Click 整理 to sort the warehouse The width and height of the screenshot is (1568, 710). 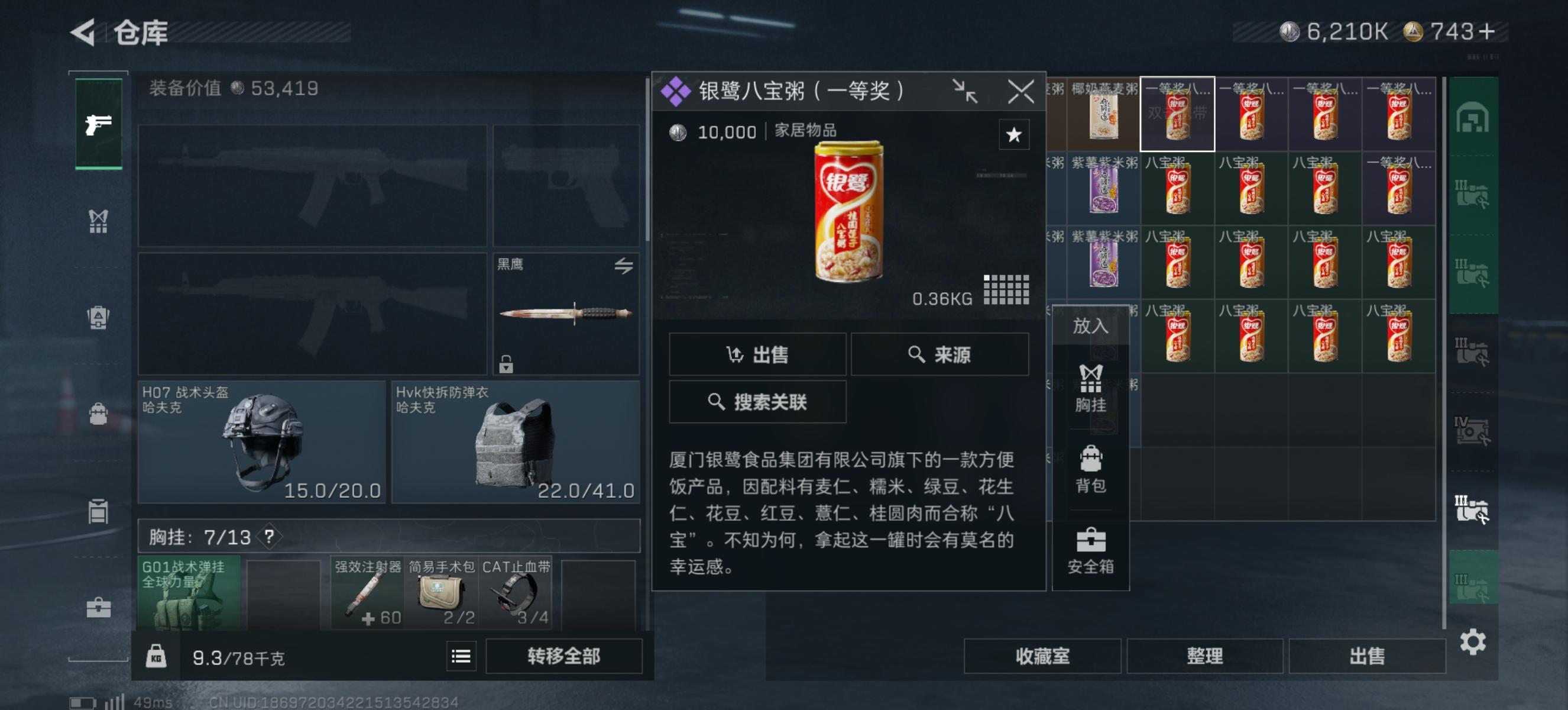[1204, 656]
